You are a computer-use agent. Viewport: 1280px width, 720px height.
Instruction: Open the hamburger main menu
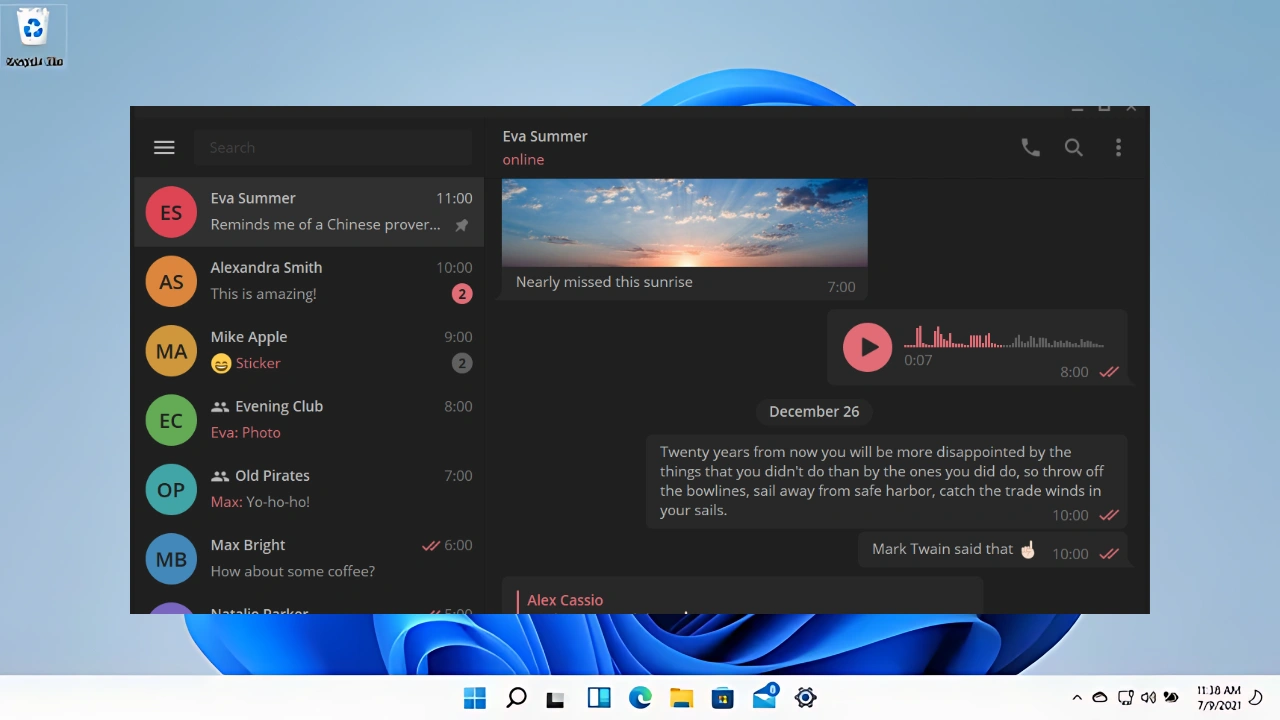click(164, 147)
